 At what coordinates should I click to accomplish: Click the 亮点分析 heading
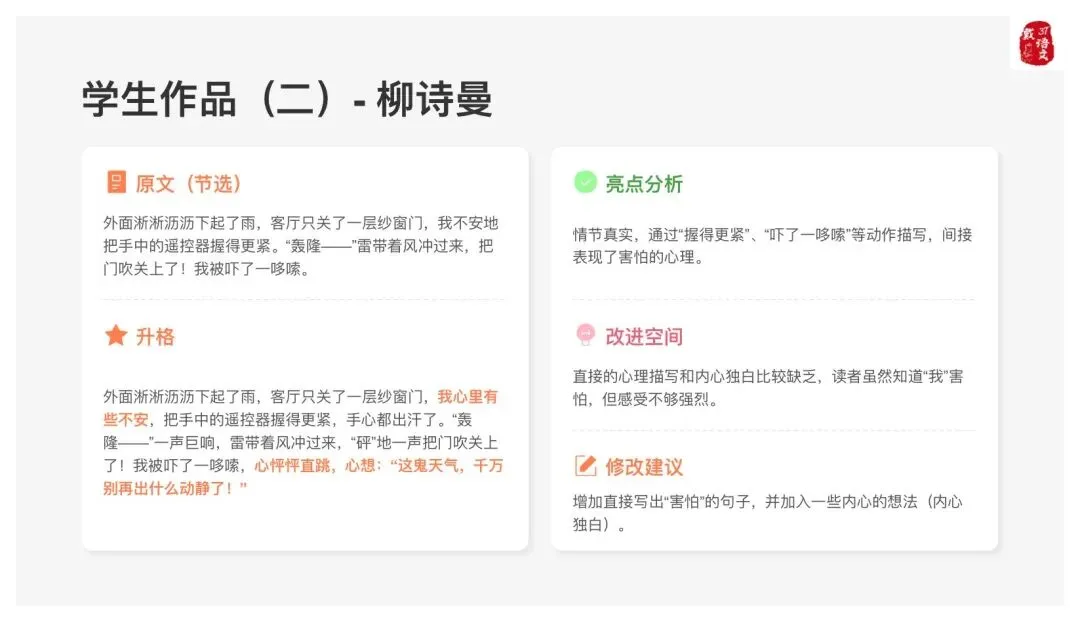644,184
